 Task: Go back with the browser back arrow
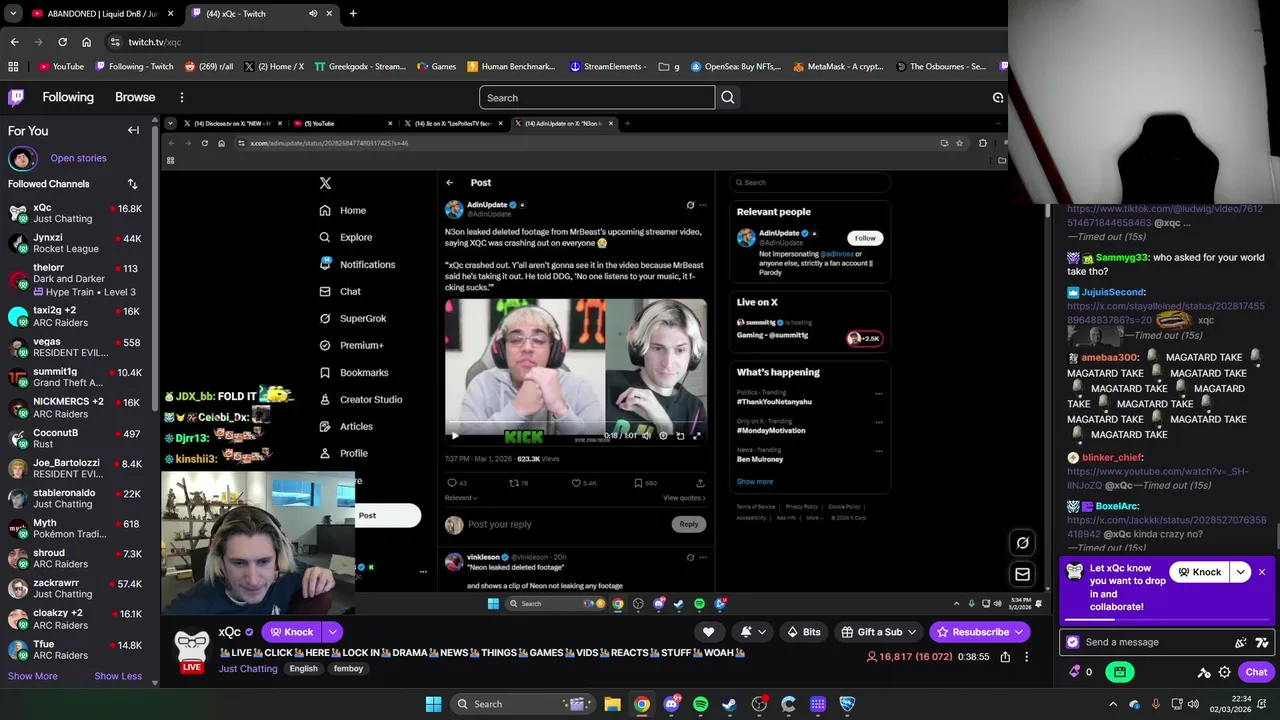point(14,42)
